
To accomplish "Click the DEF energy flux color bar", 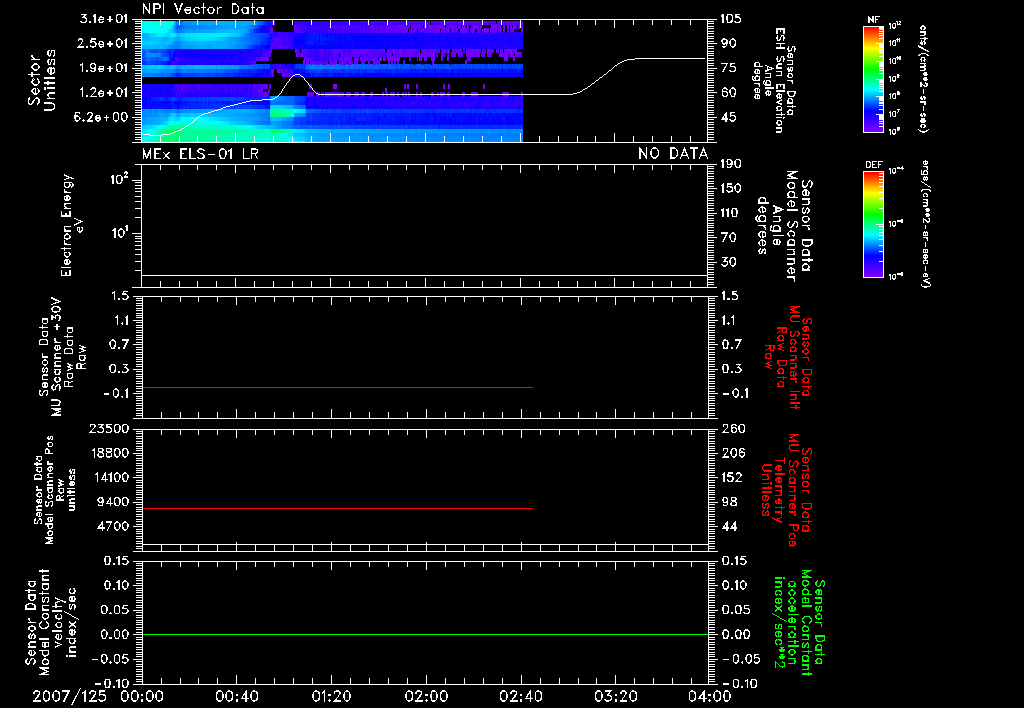I will pyautogui.click(x=873, y=224).
